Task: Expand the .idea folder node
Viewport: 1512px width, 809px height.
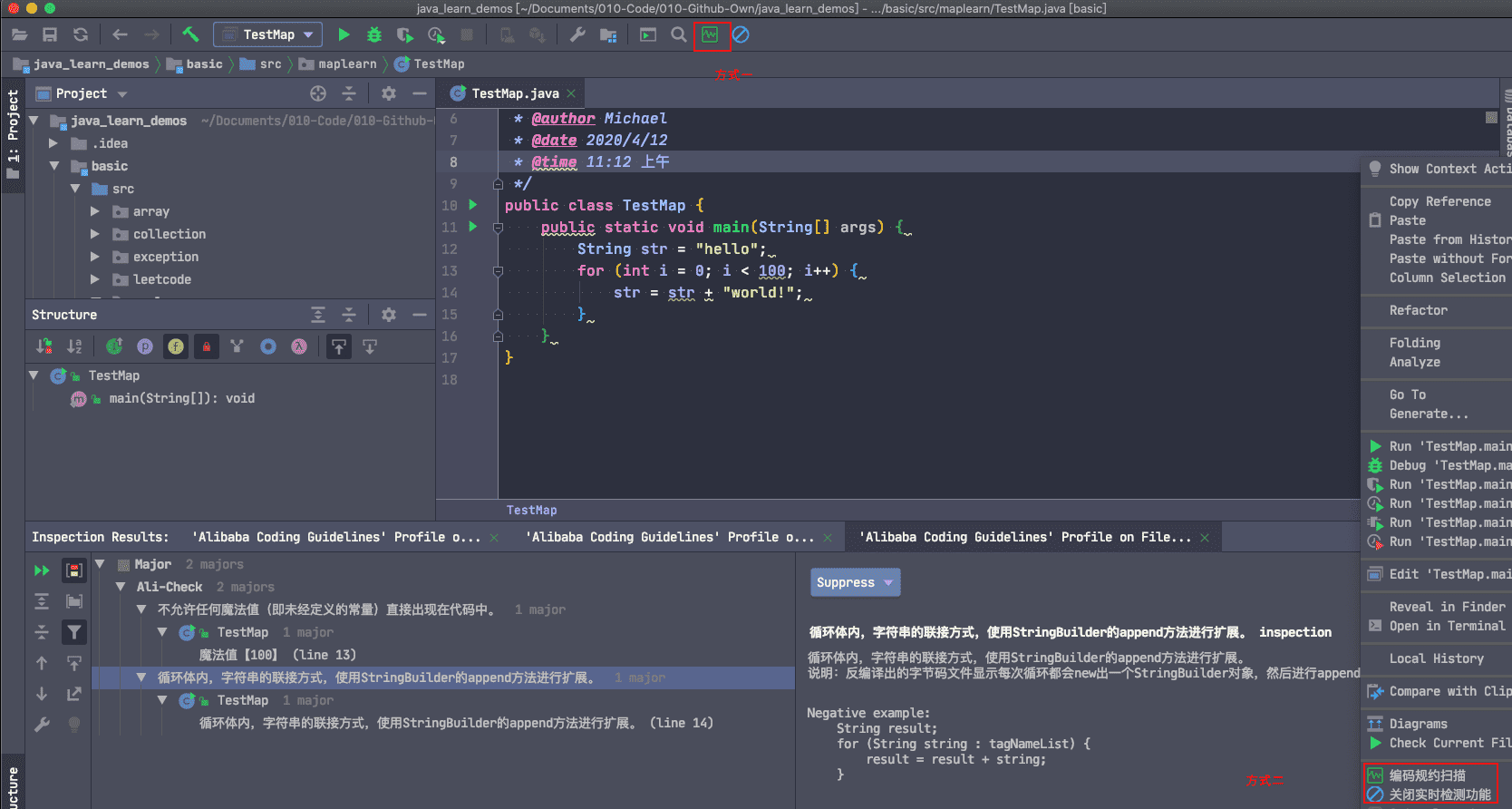Action: [x=53, y=143]
